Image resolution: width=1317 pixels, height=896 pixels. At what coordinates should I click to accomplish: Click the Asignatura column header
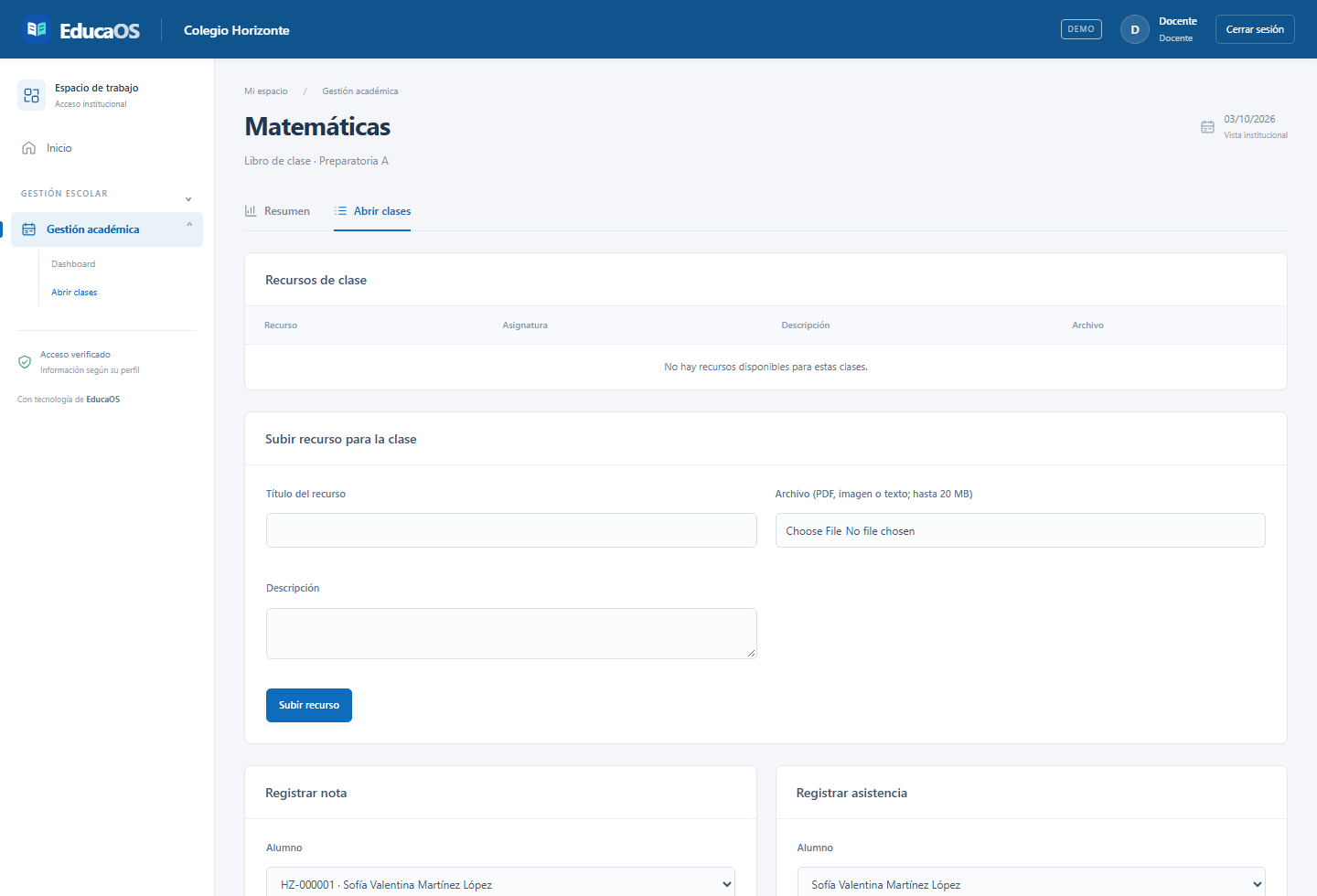525,325
